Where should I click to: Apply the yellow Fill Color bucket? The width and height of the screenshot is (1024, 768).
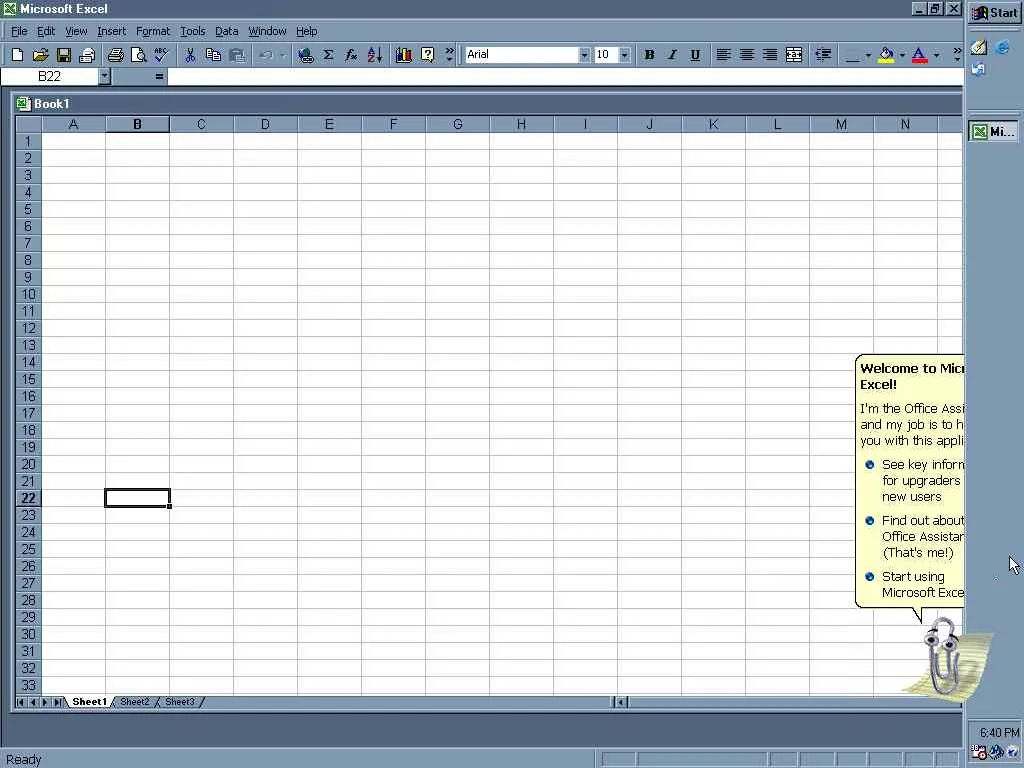(x=886, y=55)
